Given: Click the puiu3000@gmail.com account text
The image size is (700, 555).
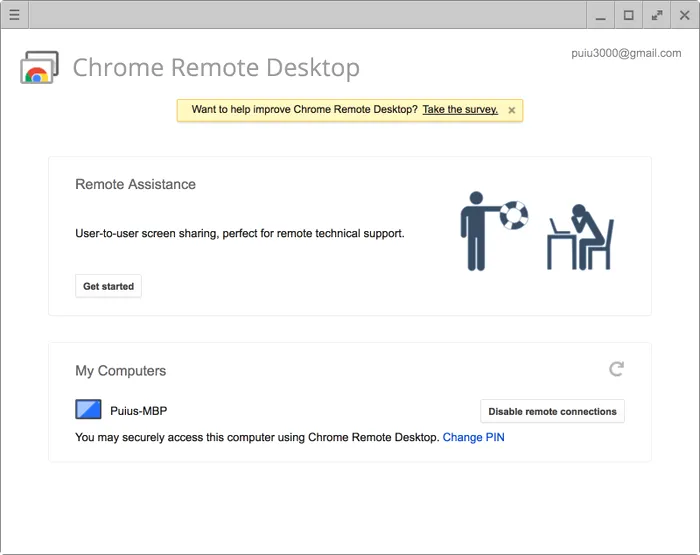Looking at the screenshot, I should coord(626,53).
